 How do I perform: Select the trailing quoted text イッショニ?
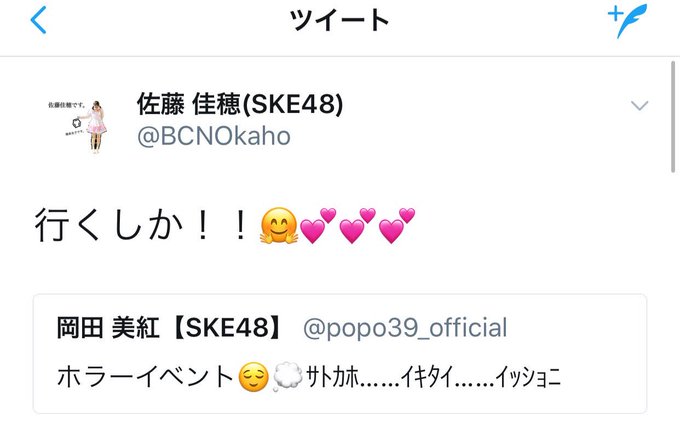click(x=528, y=377)
